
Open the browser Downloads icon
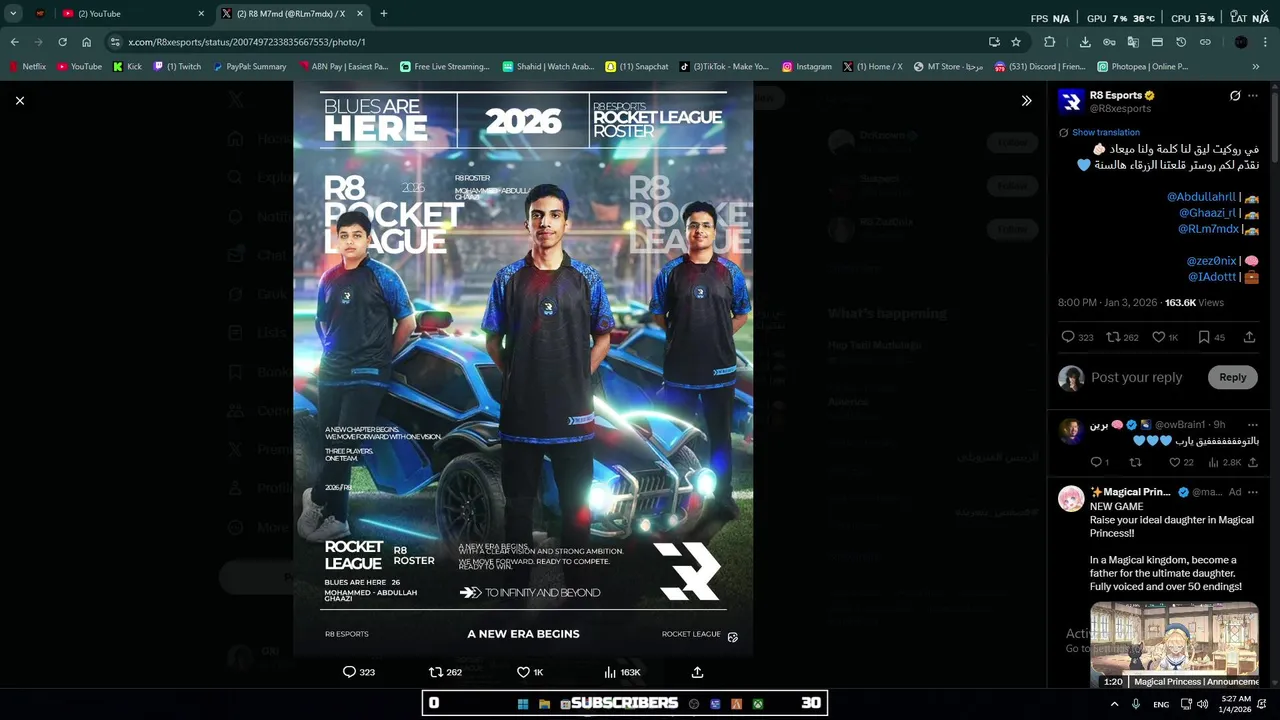1085,42
